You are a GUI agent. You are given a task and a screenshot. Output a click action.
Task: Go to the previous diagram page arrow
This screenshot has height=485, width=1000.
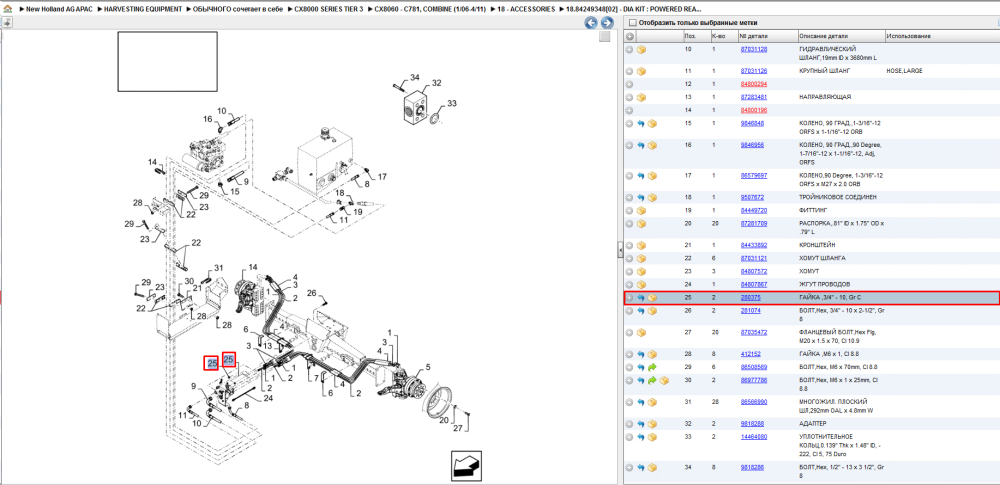pos(591,23)
